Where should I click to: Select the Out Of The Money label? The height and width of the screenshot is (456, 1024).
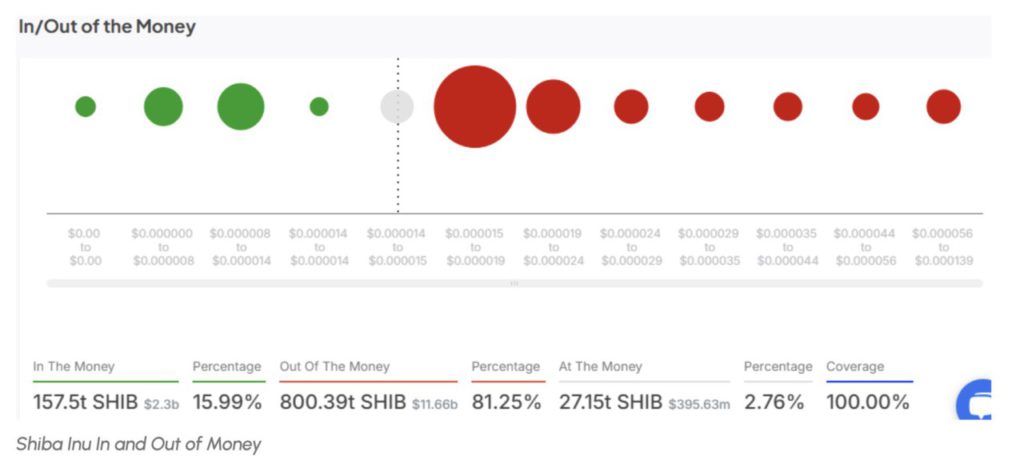click(335, 367)
